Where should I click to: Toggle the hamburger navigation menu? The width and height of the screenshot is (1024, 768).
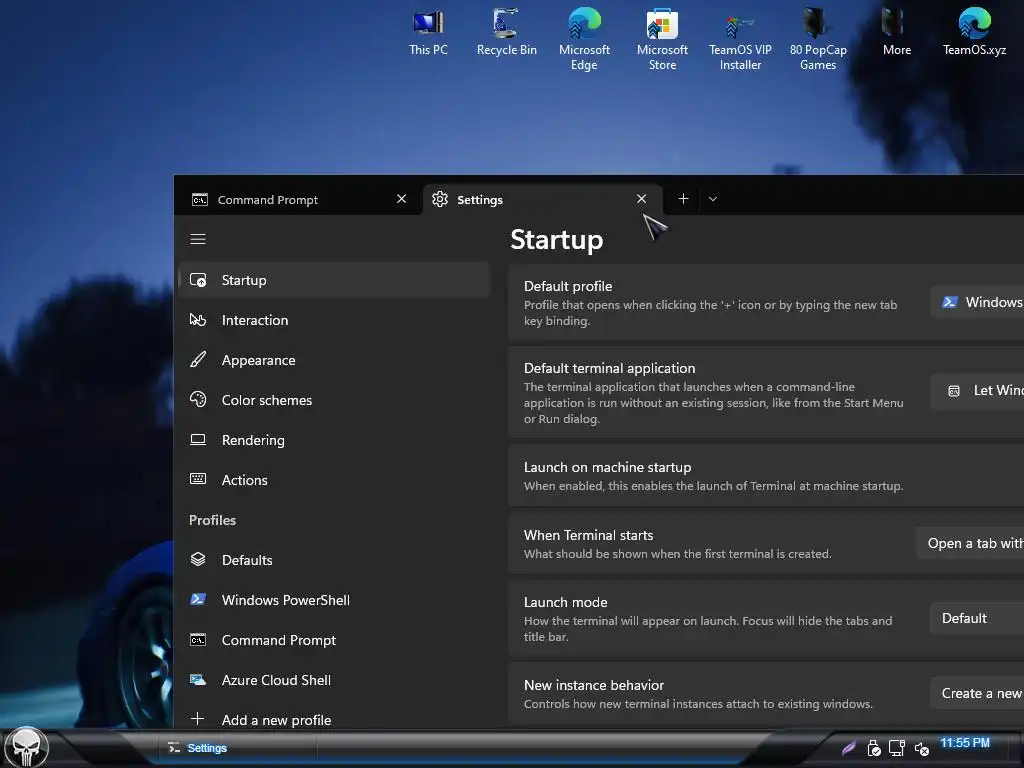click(x=198, y=239)
